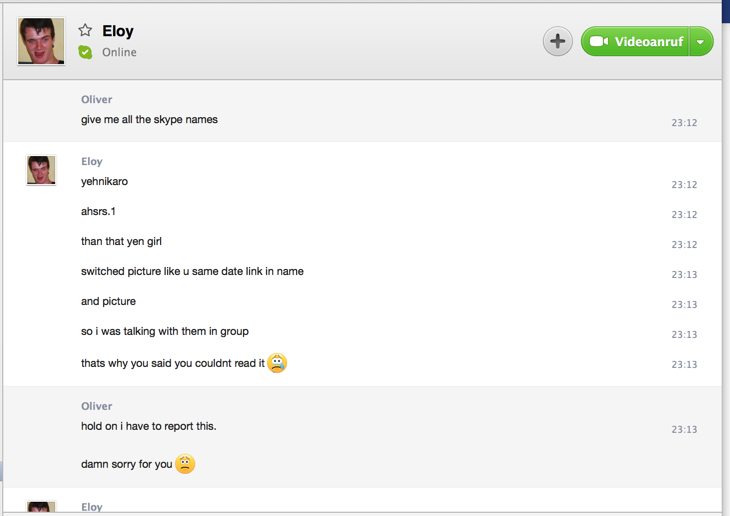Click the message 'ahsrs.1'
This screenshot has width=730, height=516.
point(98,212)
